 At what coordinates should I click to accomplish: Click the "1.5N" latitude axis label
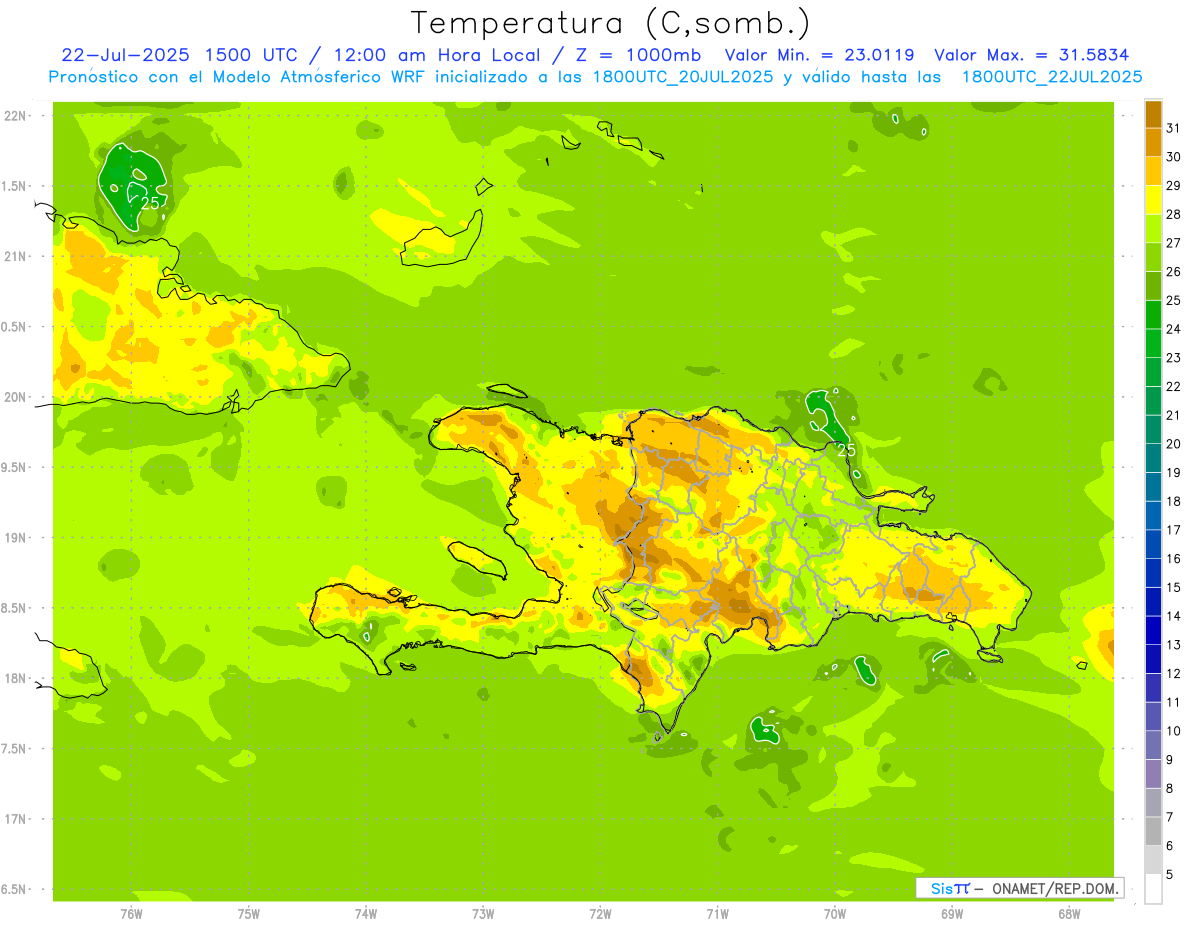click(x=15, y=186)
